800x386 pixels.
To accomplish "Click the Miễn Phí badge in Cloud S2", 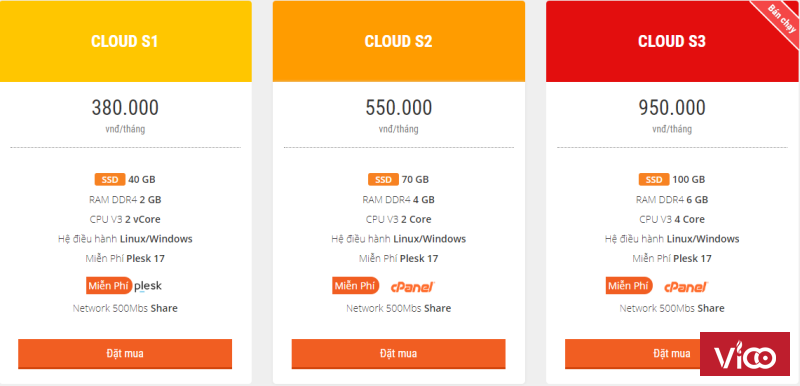I will pyautogui.click(x=356, y=286).
